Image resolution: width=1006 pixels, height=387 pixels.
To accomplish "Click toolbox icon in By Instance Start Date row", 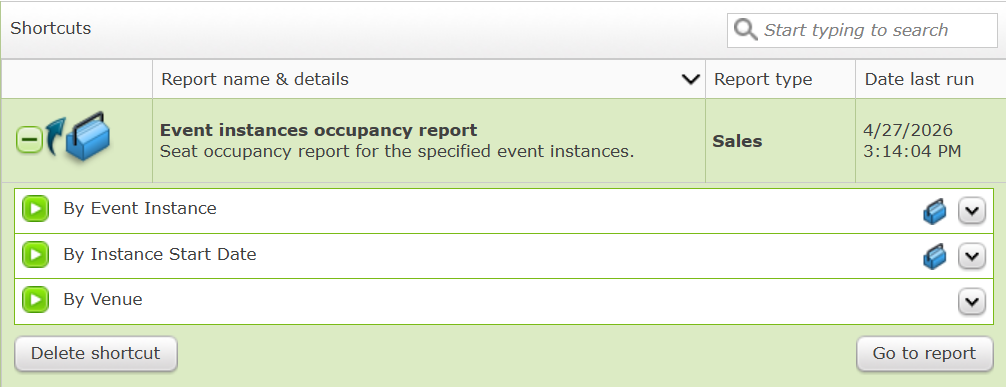I will point(935,257).
